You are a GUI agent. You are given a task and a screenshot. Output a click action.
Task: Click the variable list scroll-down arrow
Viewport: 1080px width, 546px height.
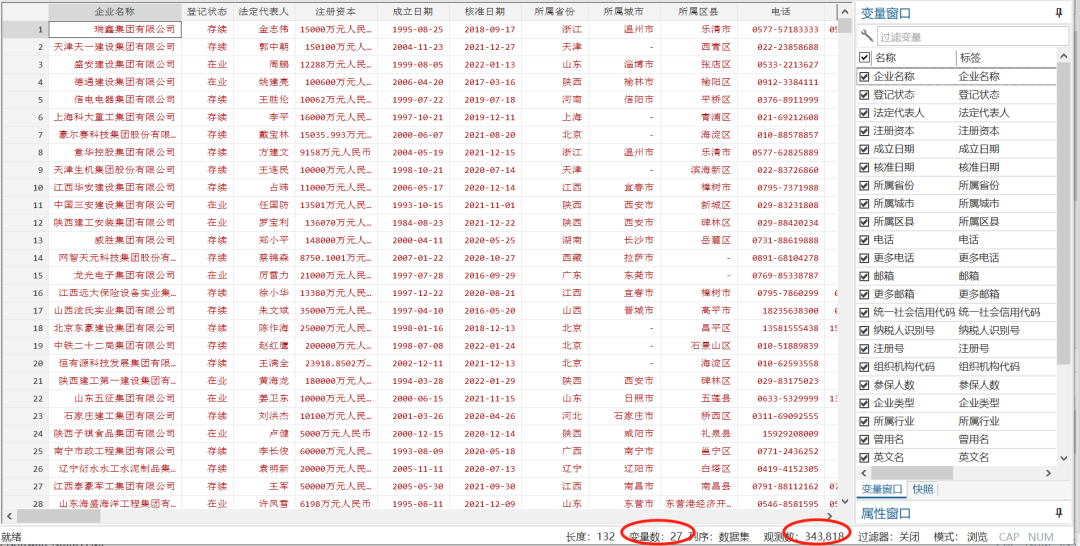coord(1063,459)
